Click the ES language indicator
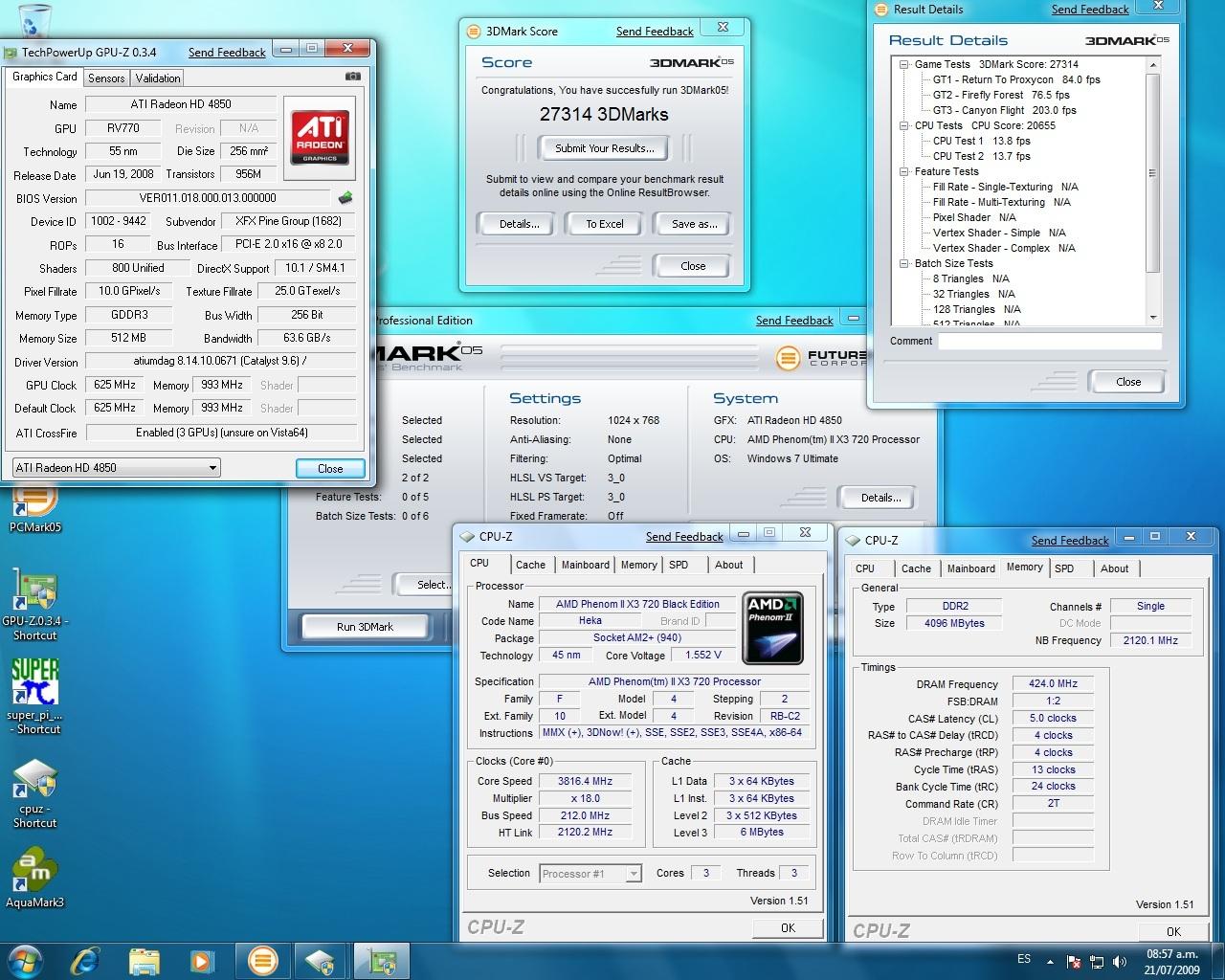The image size is (1225, 980). (x=1024, y=959)
